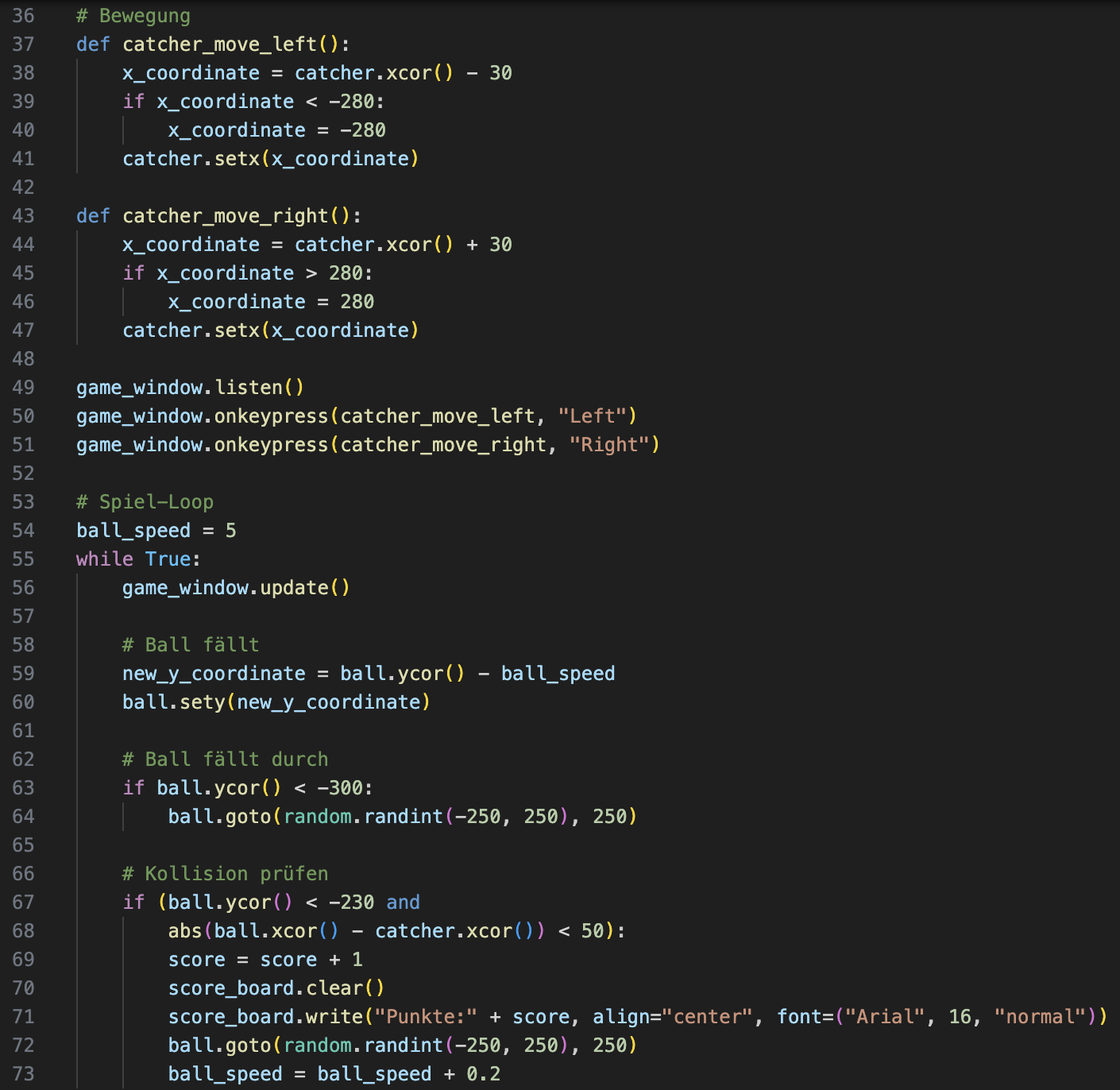Click the "# Kollision prüfen" comment

pyautogui.click(x=225, y=874)
